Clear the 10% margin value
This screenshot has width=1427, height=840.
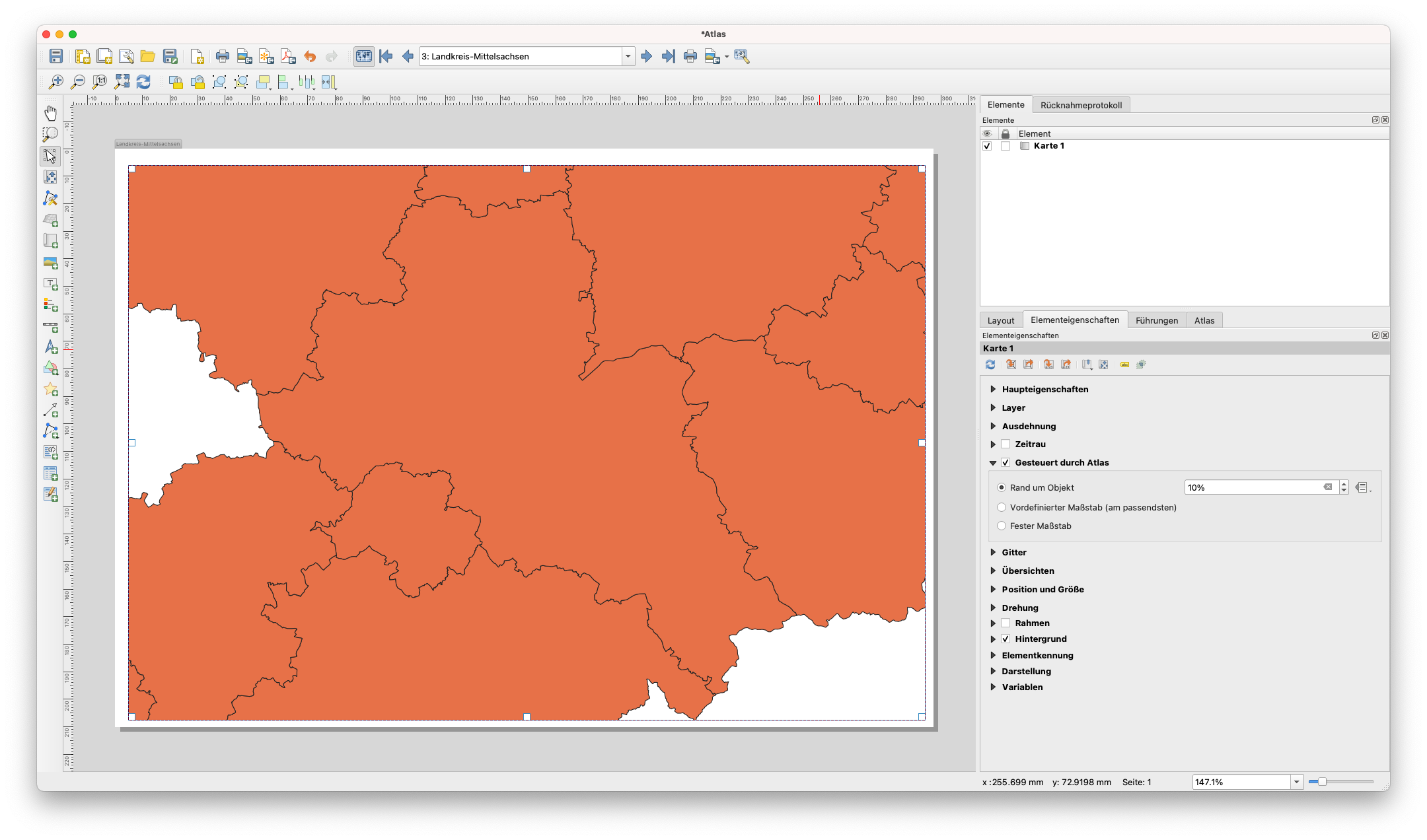point(1327,487)
